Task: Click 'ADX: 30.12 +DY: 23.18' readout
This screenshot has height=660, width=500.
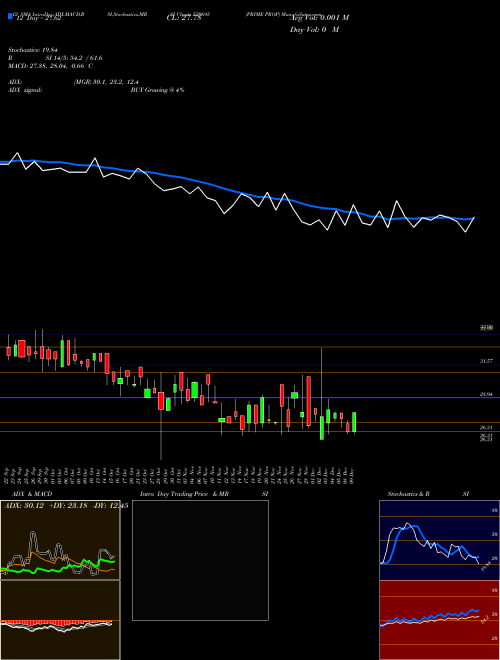Action: 45,506
